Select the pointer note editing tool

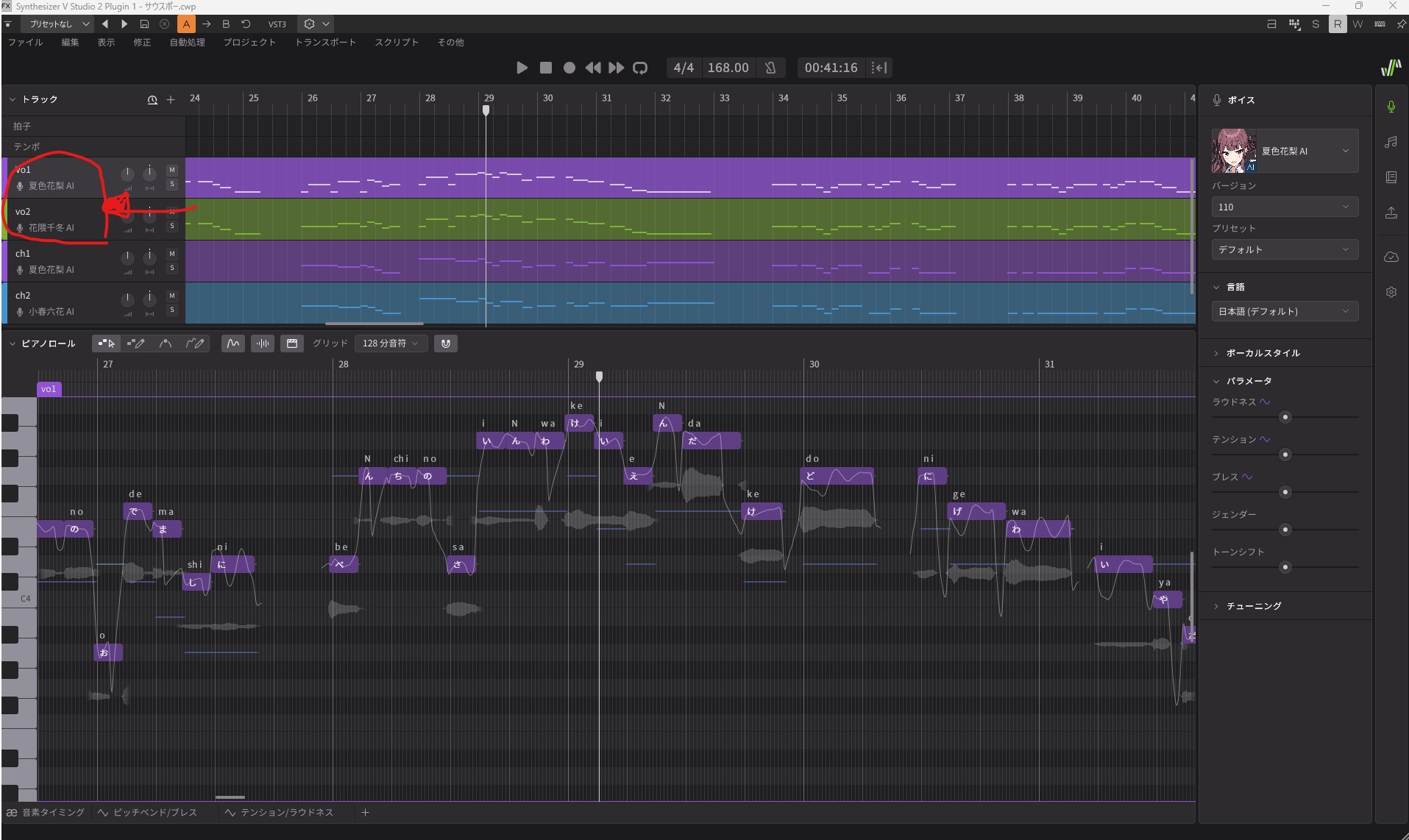[x=107, y=344]
